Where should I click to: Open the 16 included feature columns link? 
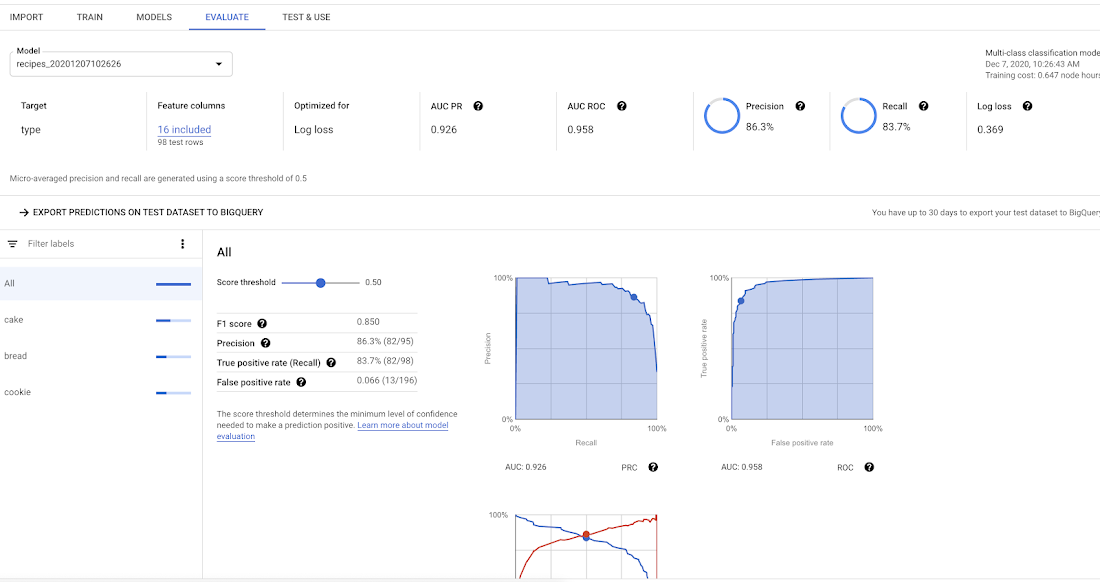(x=184, y=130)
